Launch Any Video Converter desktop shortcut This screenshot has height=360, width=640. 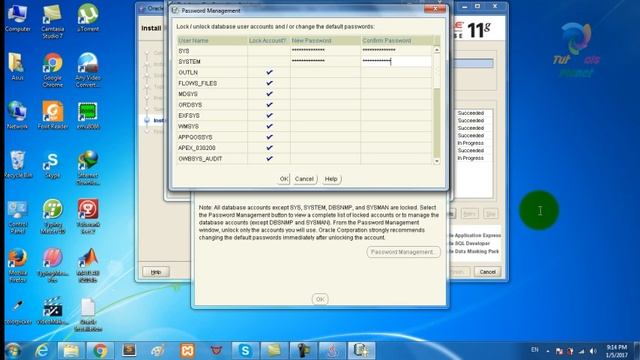(88, 70)
